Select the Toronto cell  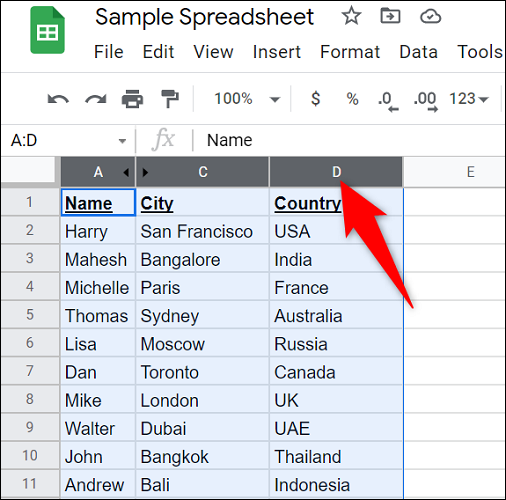(203, 372)
